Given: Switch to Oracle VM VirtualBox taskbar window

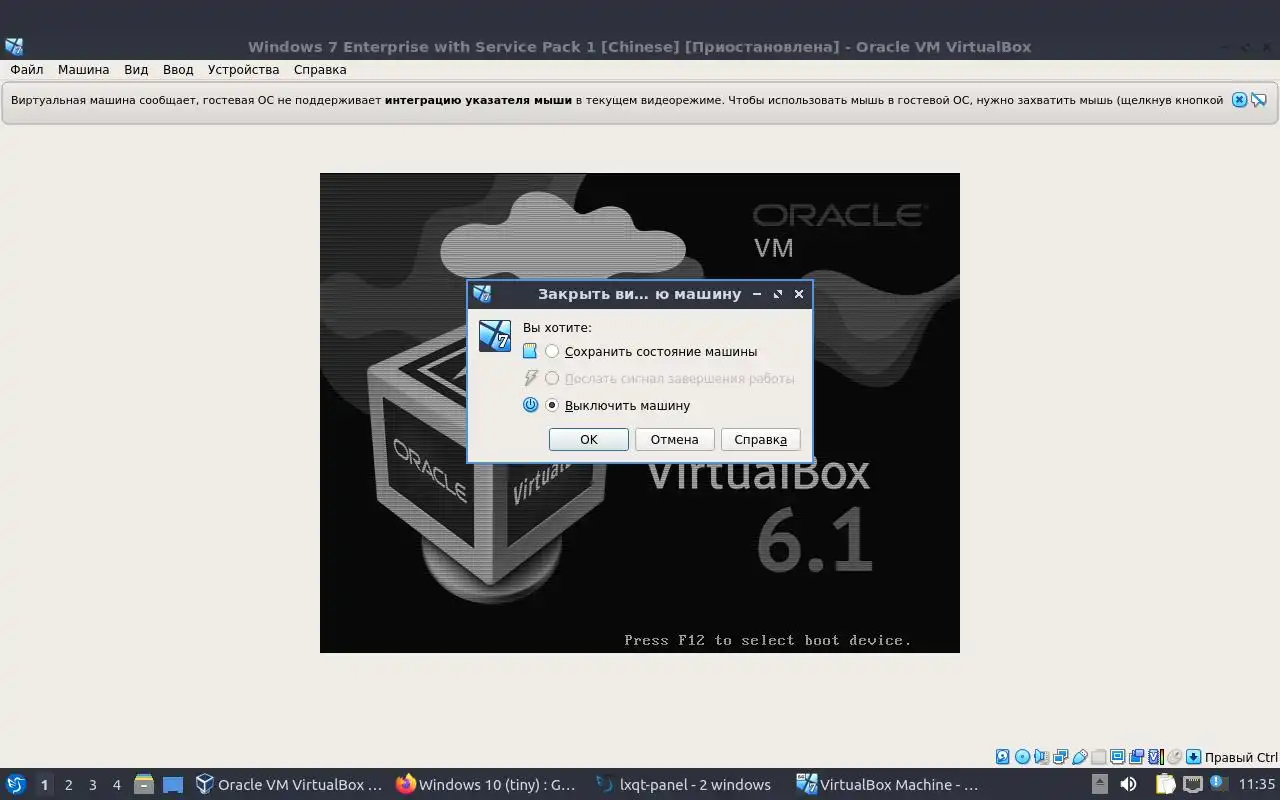Looking at the screenshot, I should tap(290, 785).
